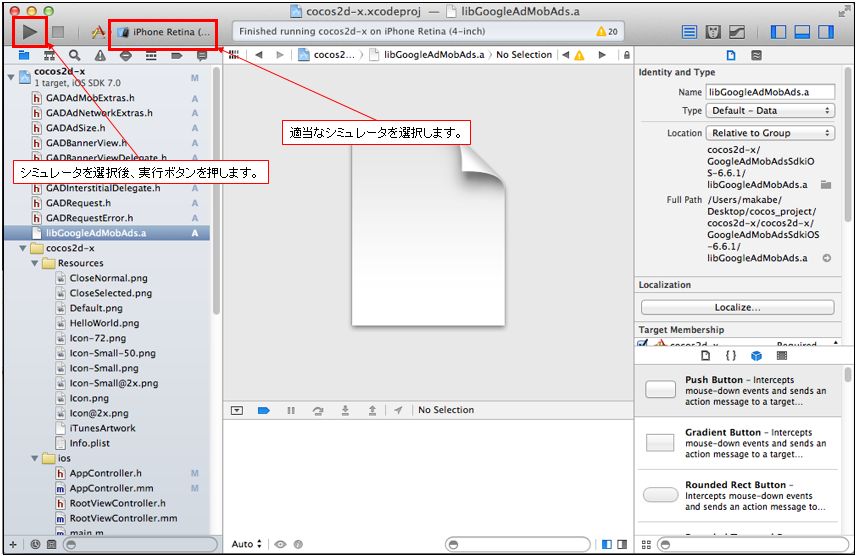Collapse the ios folder

(x=35, y=459)
